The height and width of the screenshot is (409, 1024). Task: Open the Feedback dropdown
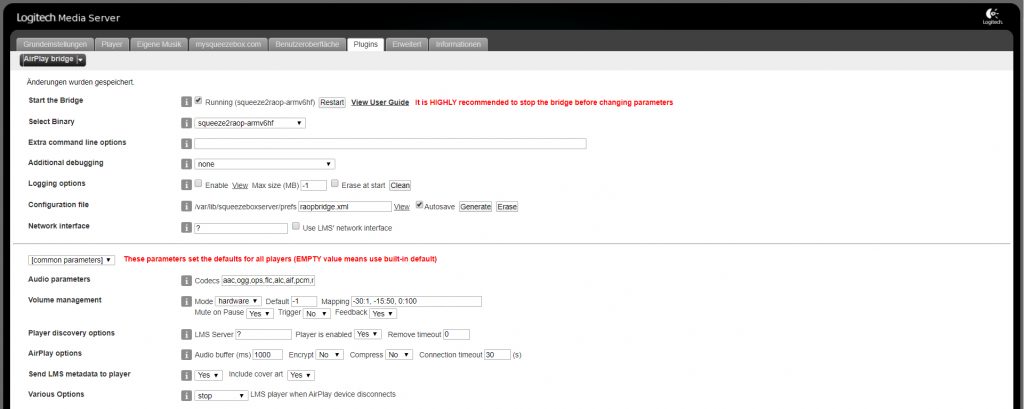(383, 314)
